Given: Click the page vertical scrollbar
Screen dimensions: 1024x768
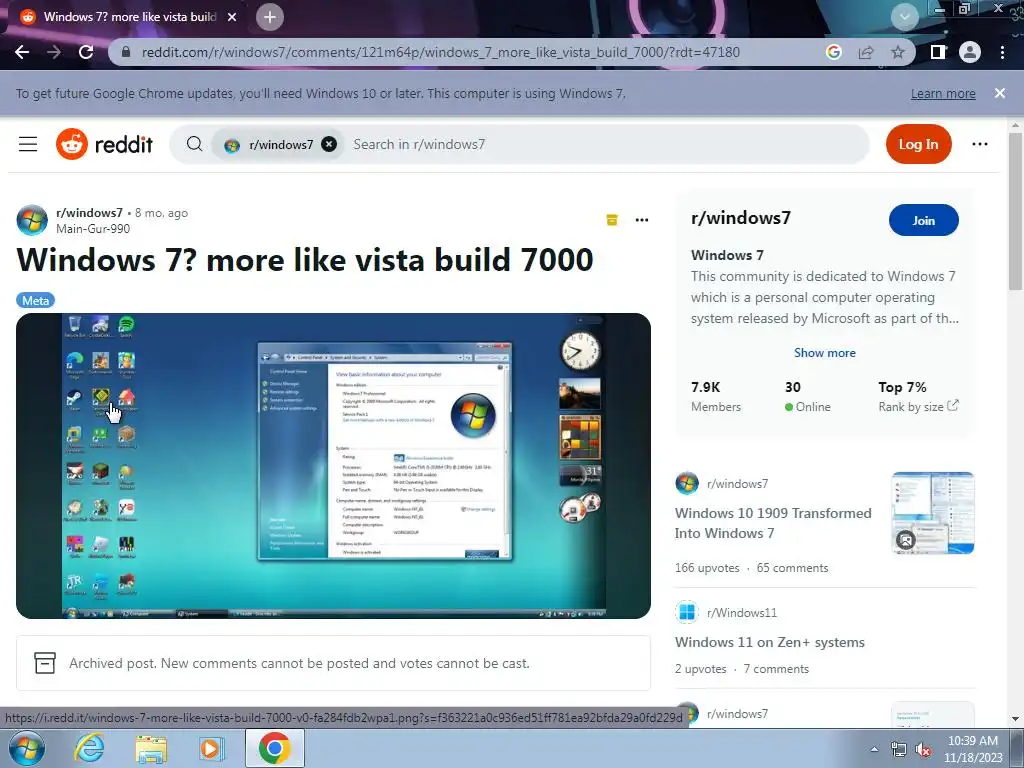Looking at the screenshot, I should pyautogui.click(x=1016, y=211).
